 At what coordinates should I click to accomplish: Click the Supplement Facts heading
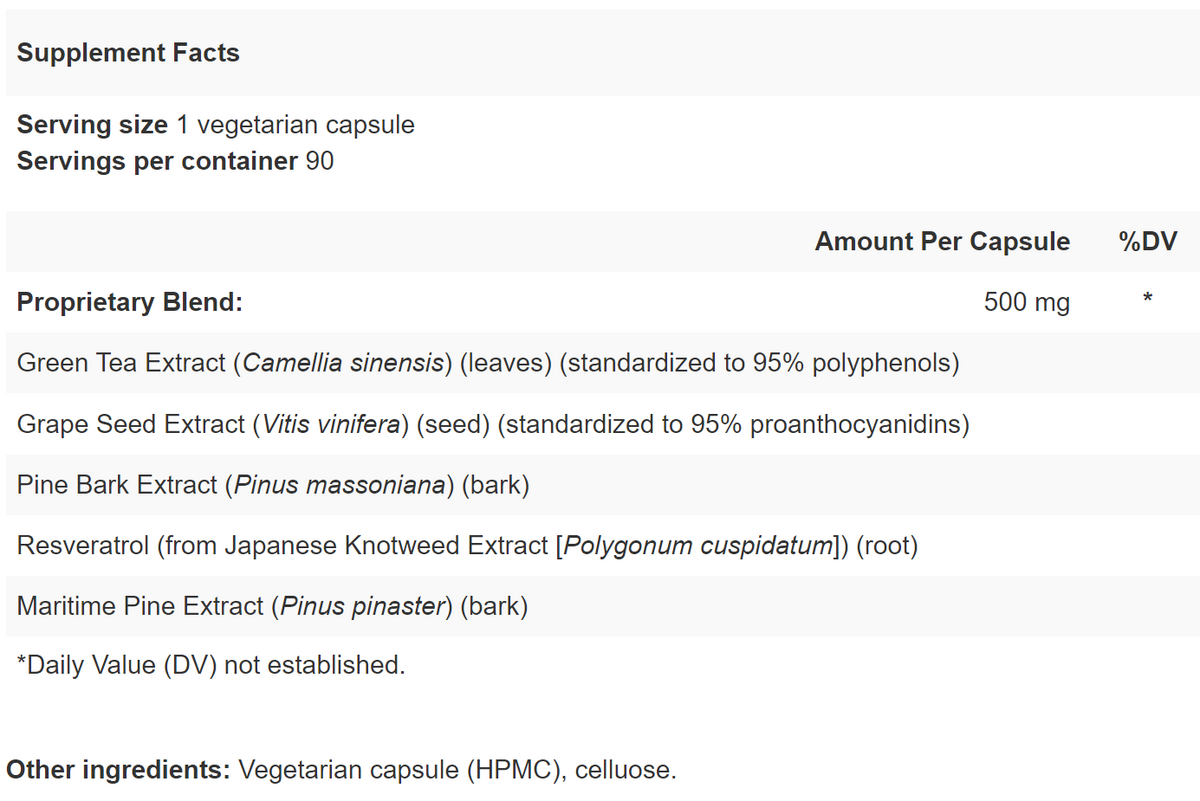tap(128, 53)
